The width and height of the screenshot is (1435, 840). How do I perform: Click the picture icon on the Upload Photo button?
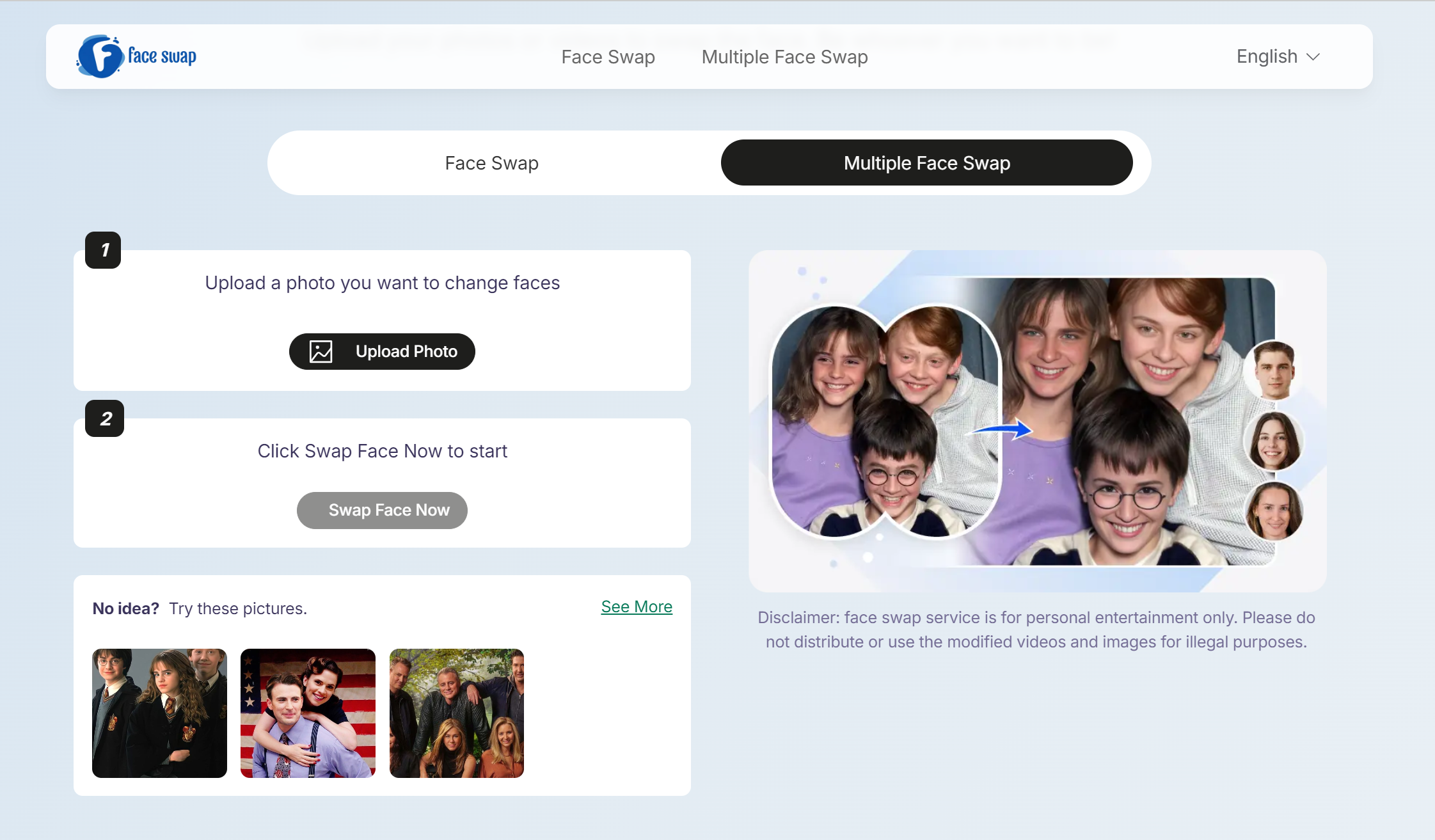pyautogui.click(x=321, y=351)
